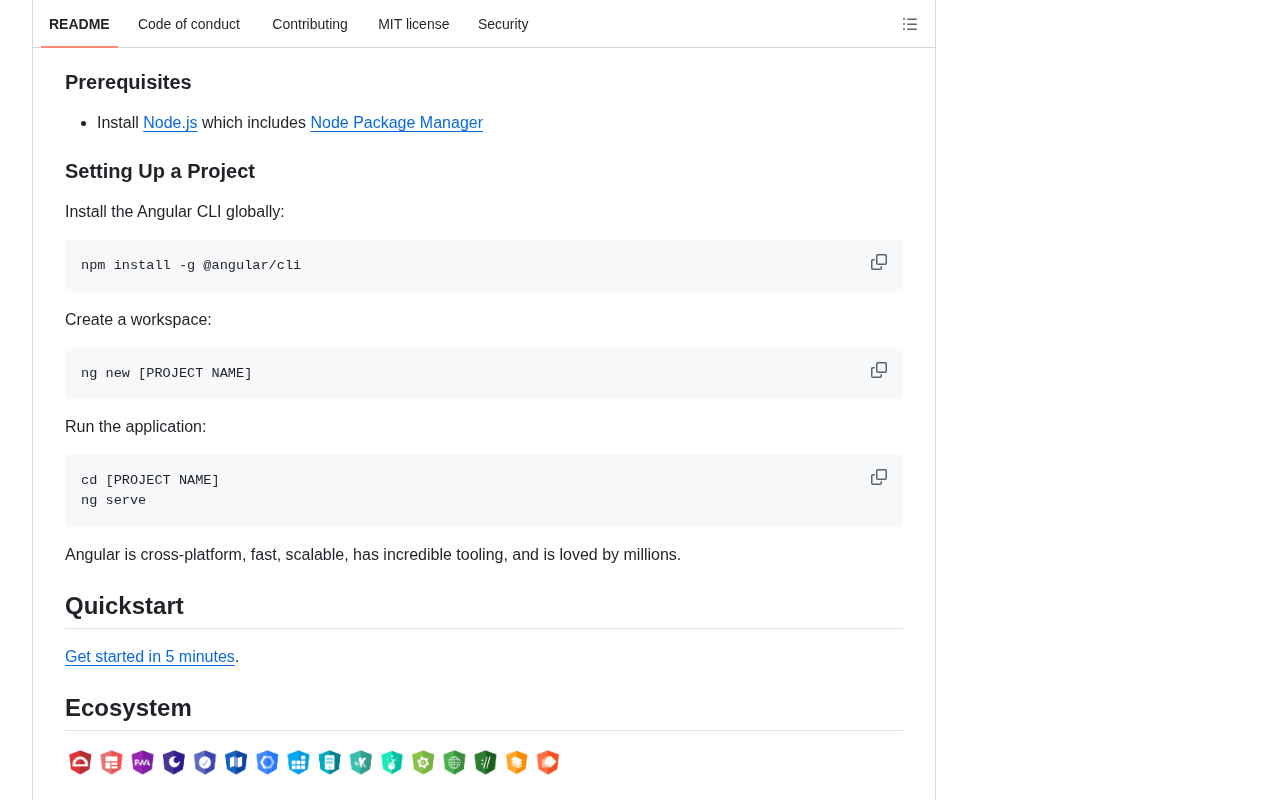
Task: Click the light green gear badge
Action: point(423,762)
